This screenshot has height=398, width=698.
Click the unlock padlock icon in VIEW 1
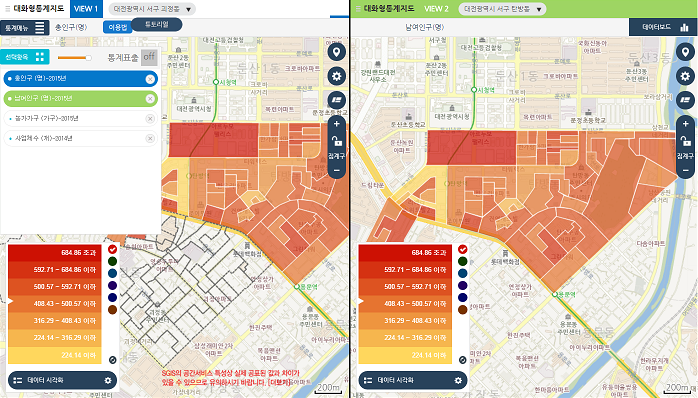pyautogui.click(x=337, y=141)
